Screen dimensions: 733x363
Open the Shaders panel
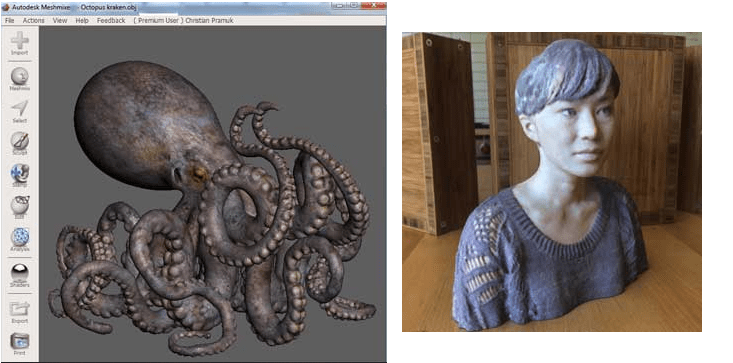tap(20, 276)
